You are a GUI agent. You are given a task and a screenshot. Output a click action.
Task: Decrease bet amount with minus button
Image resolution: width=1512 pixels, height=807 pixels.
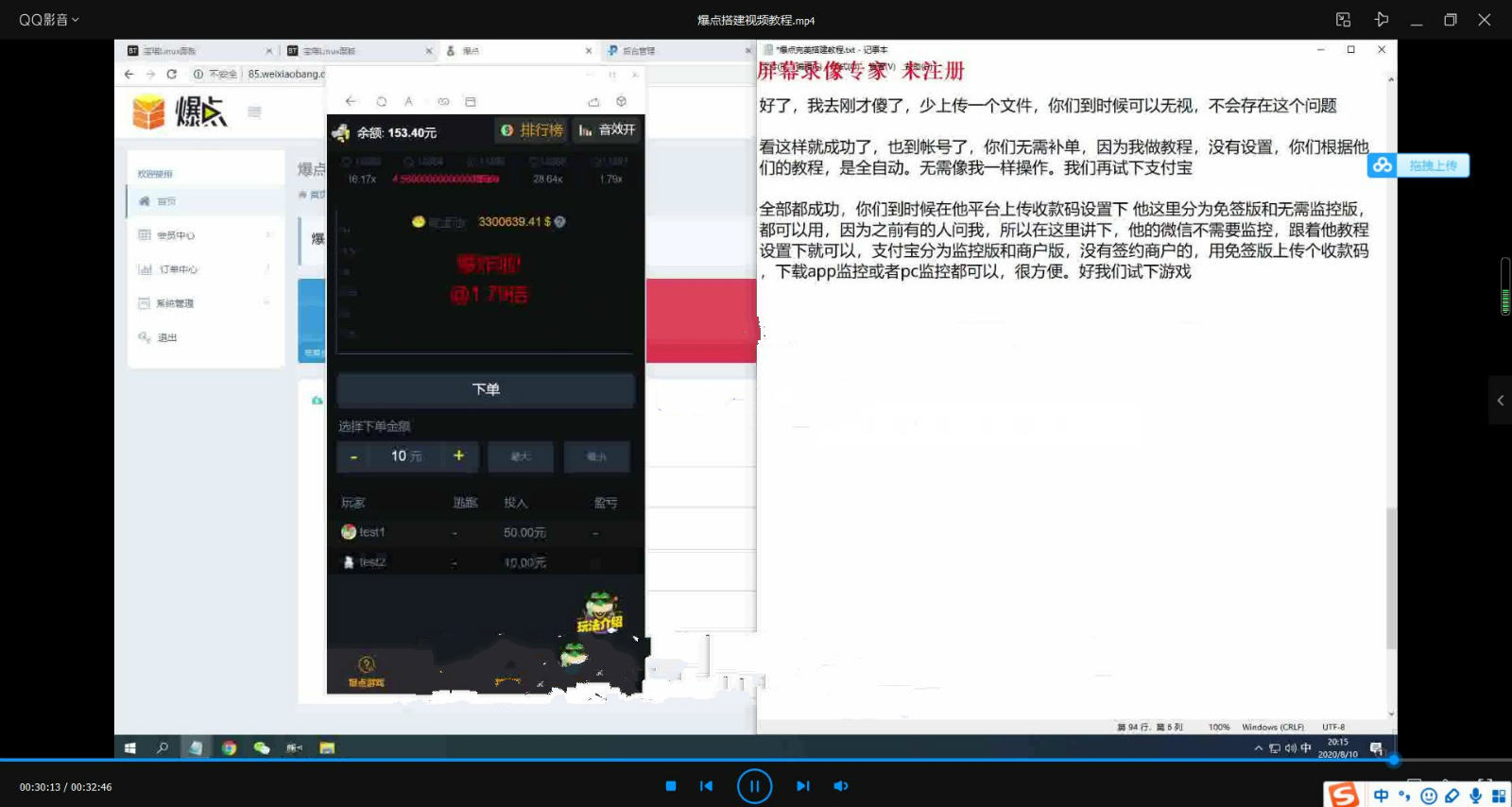[353, 456]
